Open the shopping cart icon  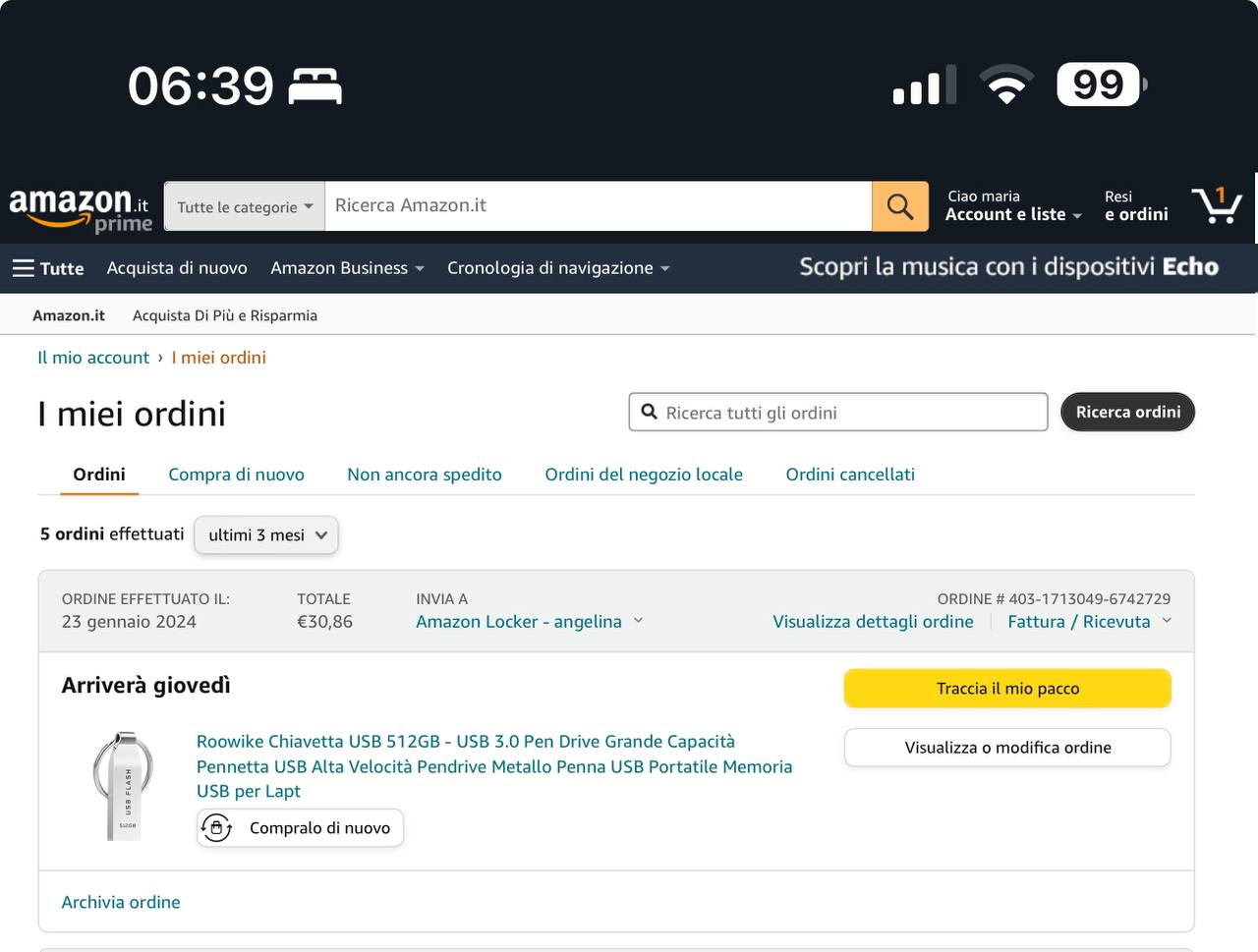pyautogui.click(x=1217, y=205)
